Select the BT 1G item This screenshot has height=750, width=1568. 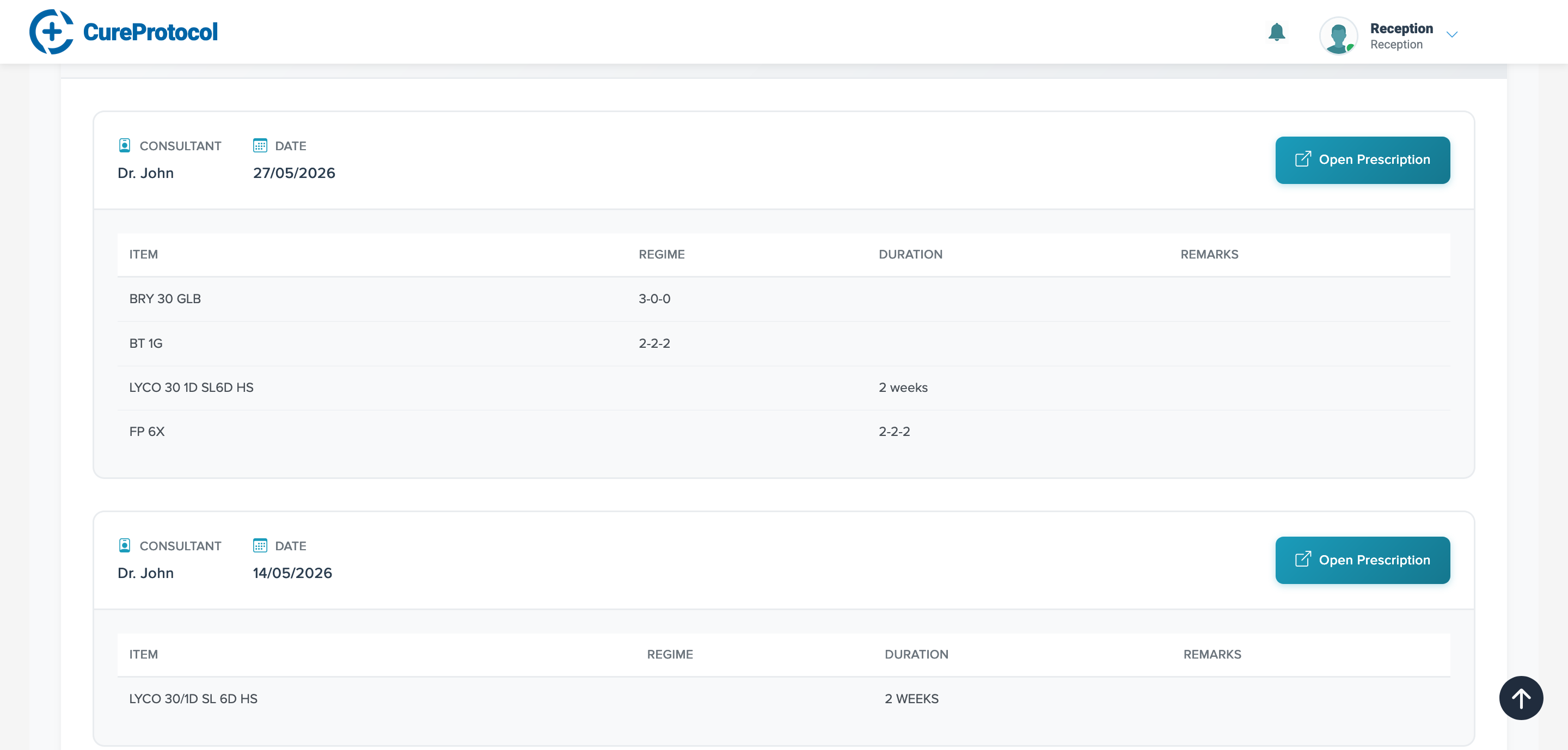(x=145, y=343)
